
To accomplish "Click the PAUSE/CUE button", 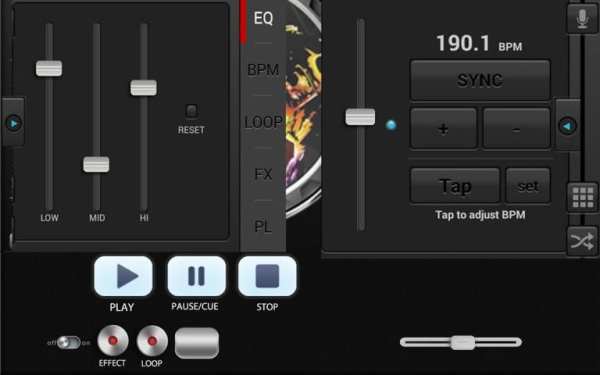I will pos(196,276).
